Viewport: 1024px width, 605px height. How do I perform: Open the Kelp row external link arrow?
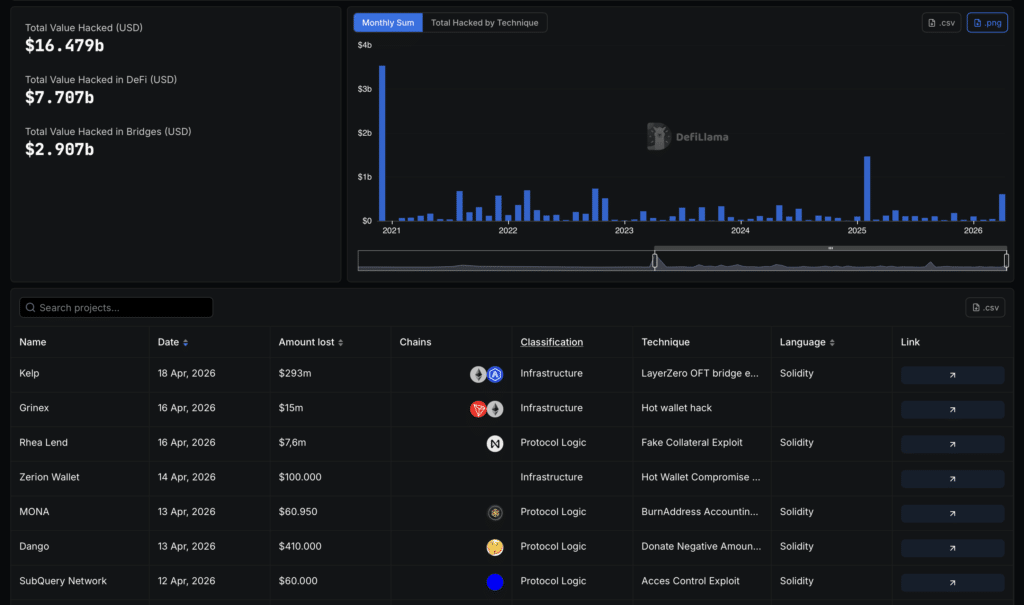[952, 375]
